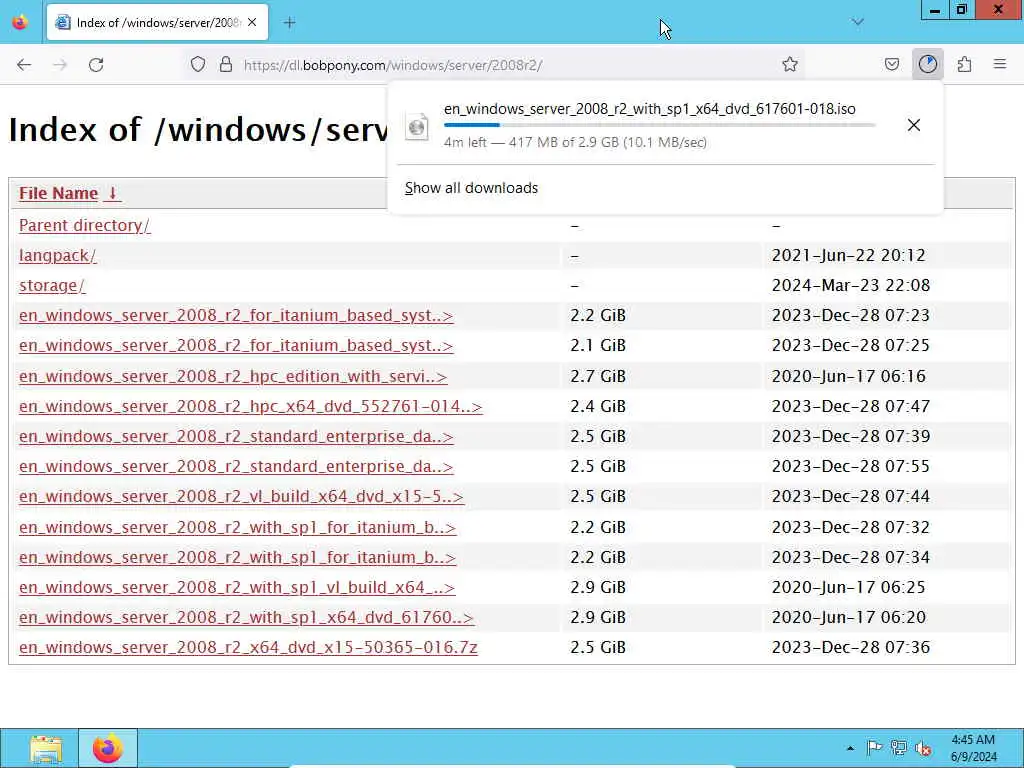Image resolution: width=1024 pixels, height=768 pixels.
Task: Click date 2020-Jun-17 06:25
Action: coord(848,587)
